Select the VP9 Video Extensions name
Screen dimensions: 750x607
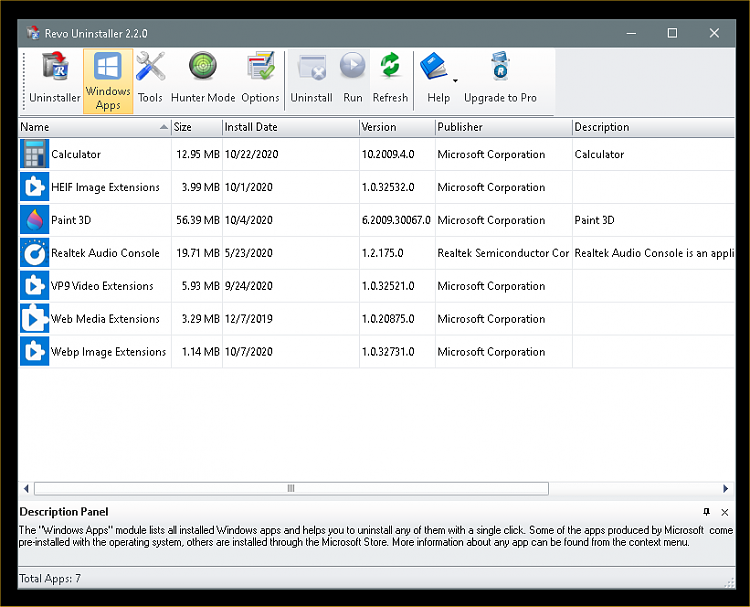102,286
